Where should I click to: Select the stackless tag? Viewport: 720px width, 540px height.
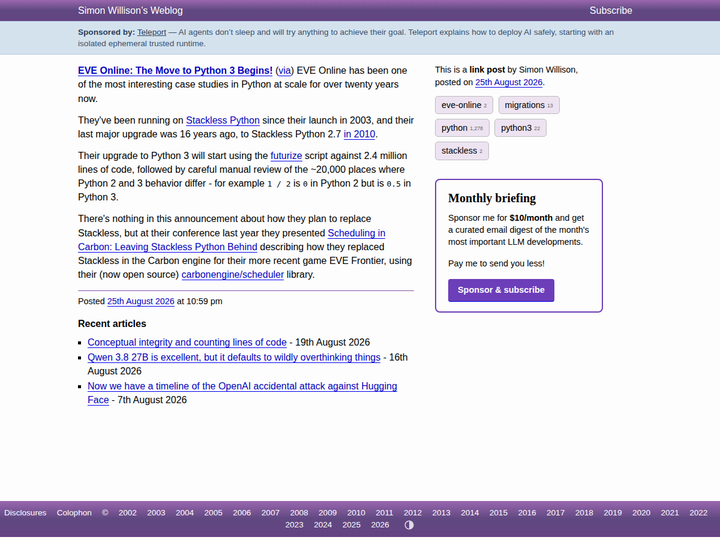(461, 151)
